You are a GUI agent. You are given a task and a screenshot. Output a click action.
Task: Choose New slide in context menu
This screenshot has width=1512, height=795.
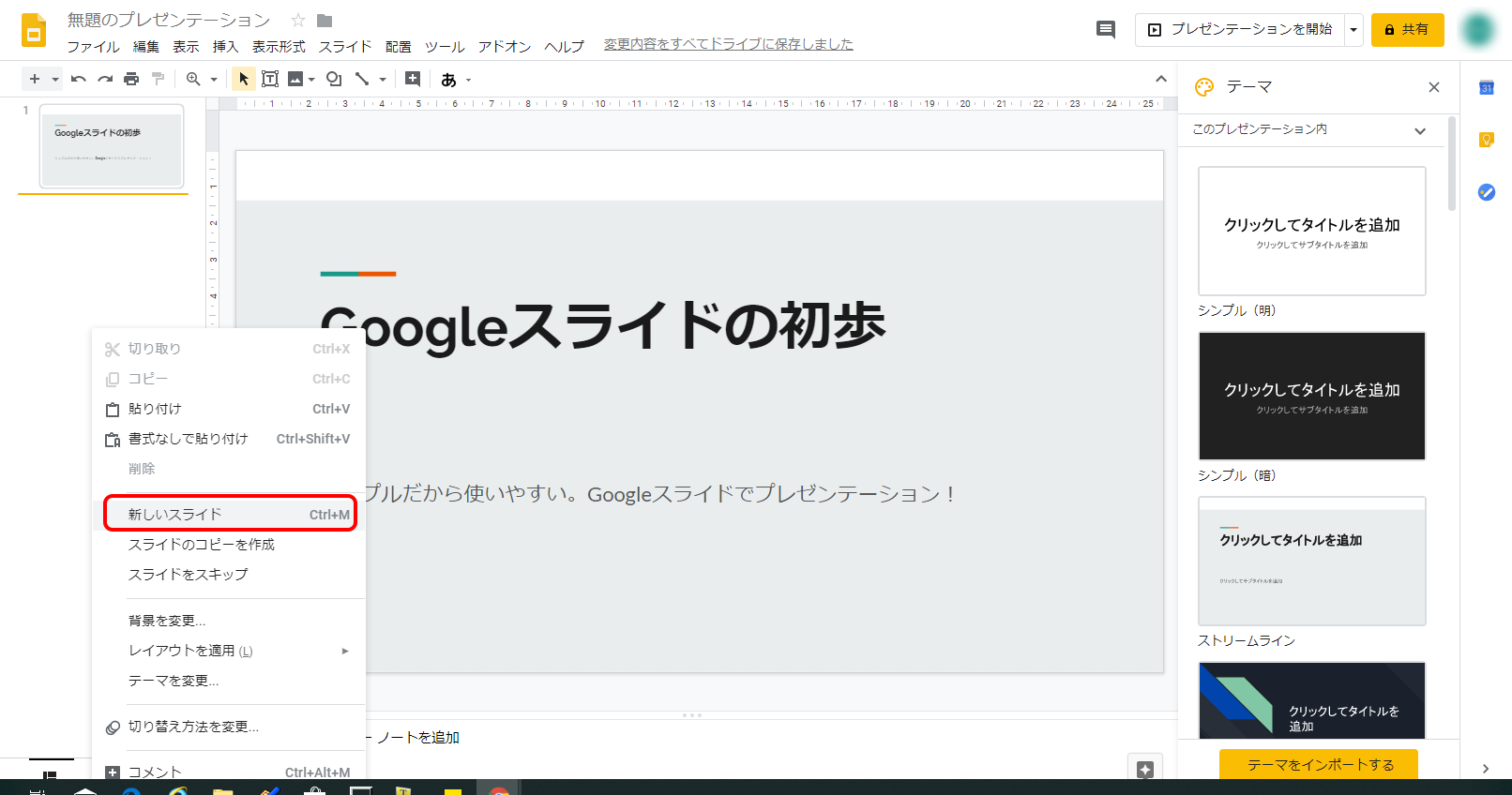229,514
